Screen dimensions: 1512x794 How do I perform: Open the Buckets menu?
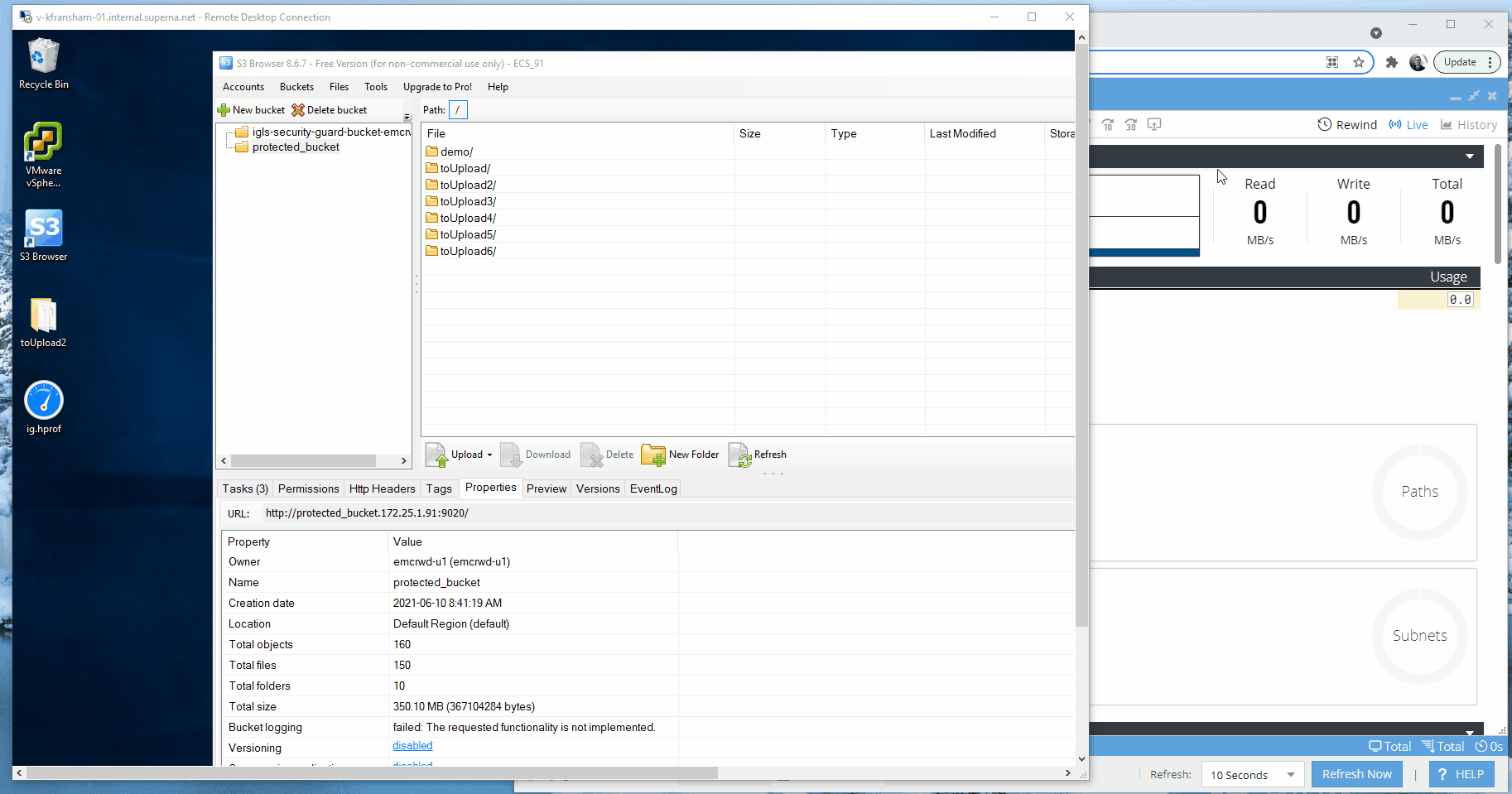pyautogui.click(x=296, y=87)
